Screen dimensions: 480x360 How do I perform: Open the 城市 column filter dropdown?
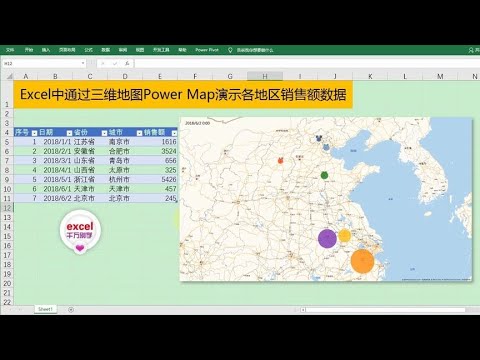139,133
